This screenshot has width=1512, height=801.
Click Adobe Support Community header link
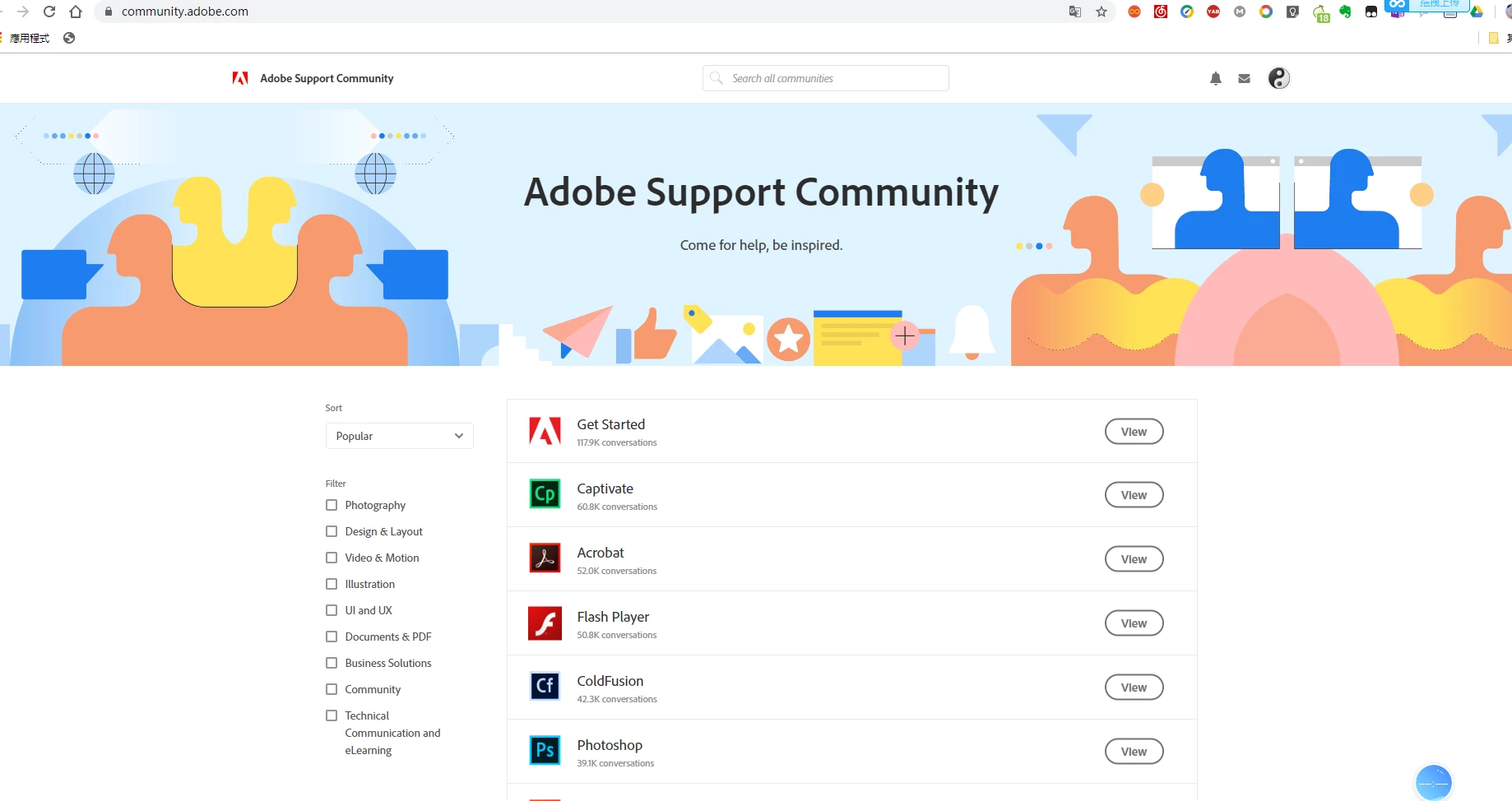327,78
